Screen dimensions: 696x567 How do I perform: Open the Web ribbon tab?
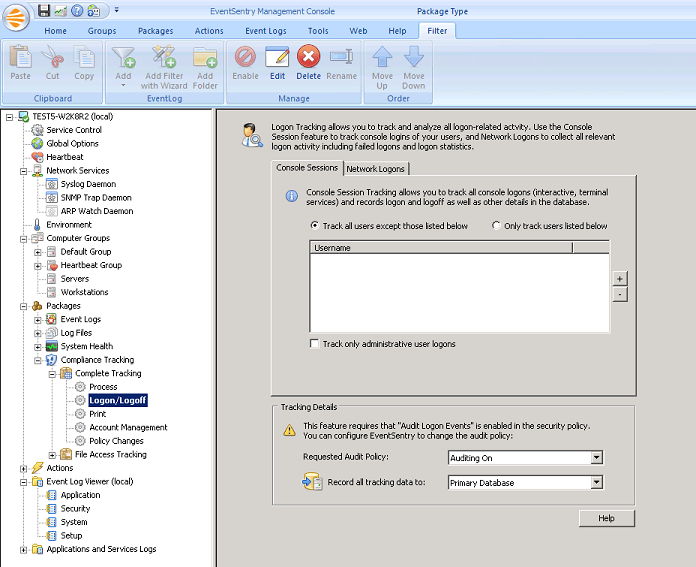[x=358, y=31]
